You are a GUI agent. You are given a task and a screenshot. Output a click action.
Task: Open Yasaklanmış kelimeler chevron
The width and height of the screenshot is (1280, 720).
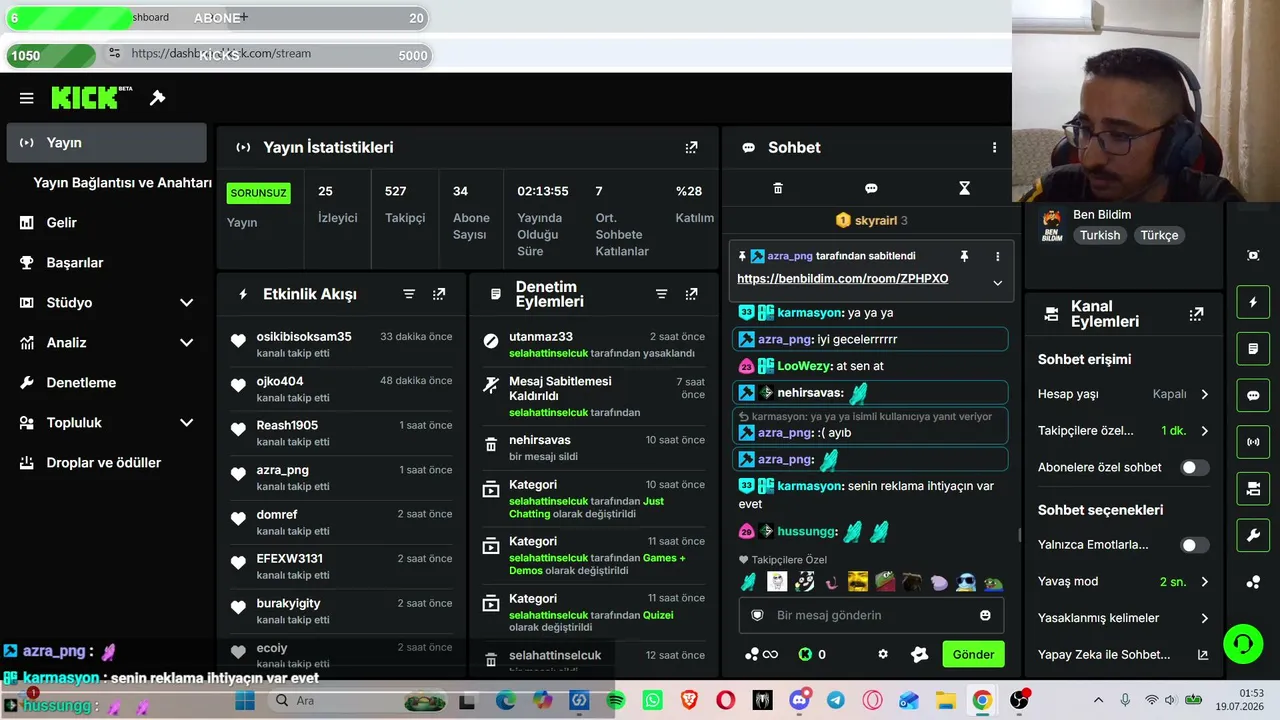1204,618
